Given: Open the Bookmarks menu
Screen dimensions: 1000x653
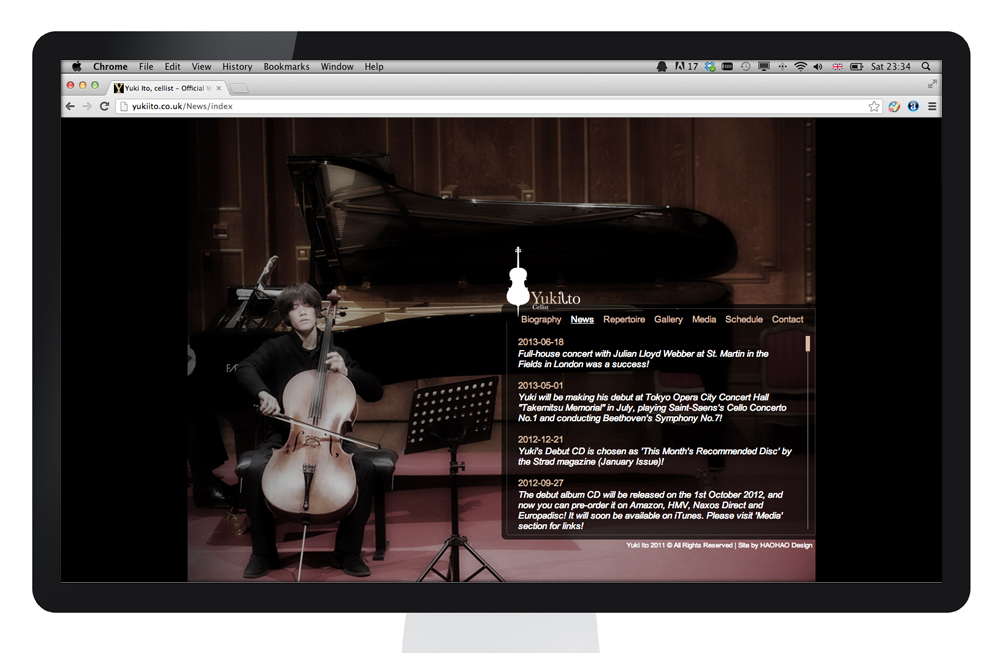Looking at the screenshot, I should tap(286, 66).
